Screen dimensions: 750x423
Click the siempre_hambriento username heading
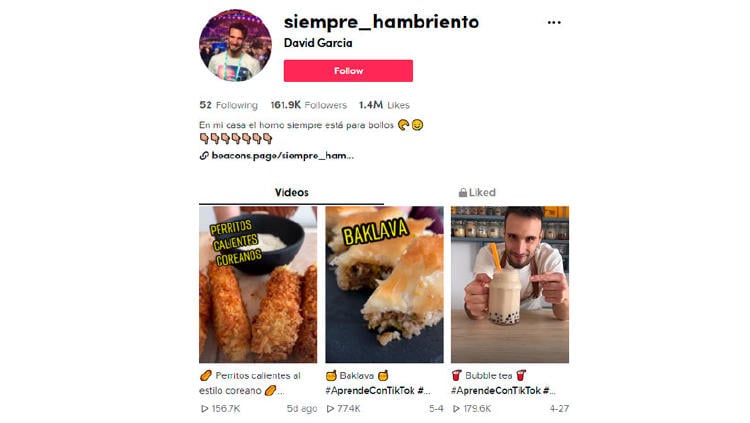(x=381, y=22)
